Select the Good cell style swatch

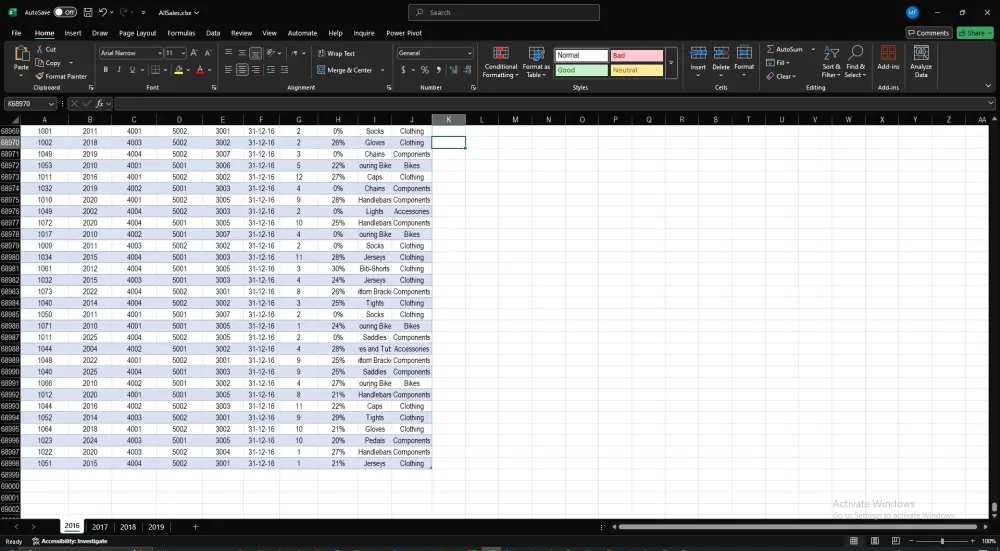pyautogui.click(x=581, y=70)
